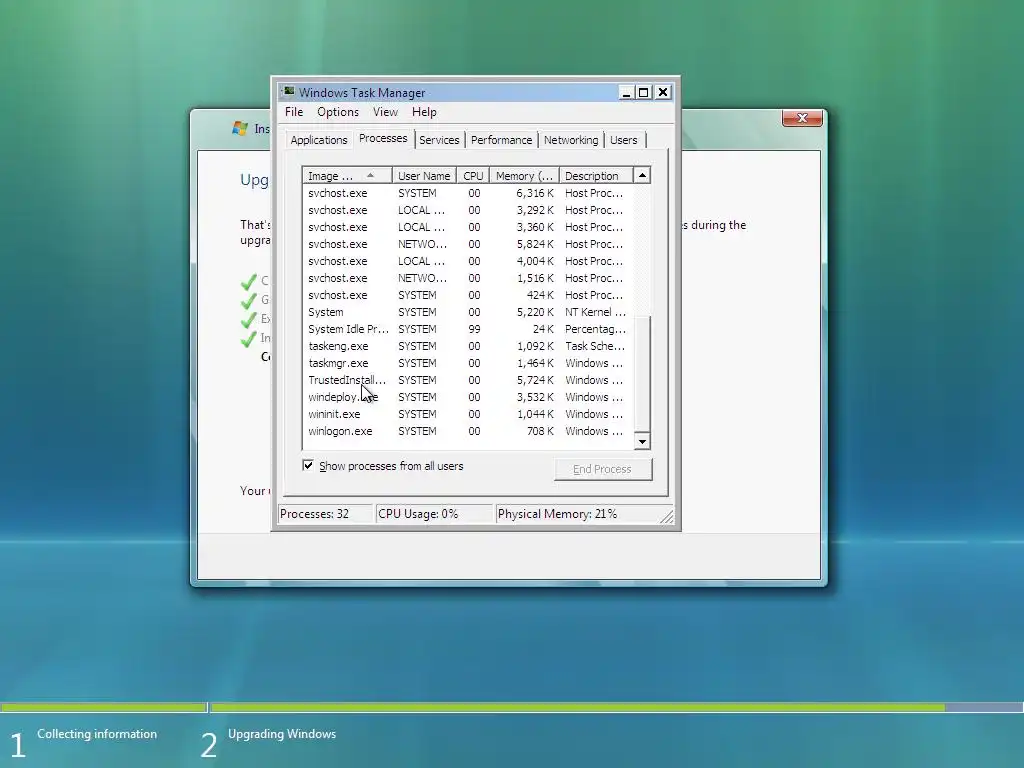Click the Task Manager resize grip corner

pos(666,517)
